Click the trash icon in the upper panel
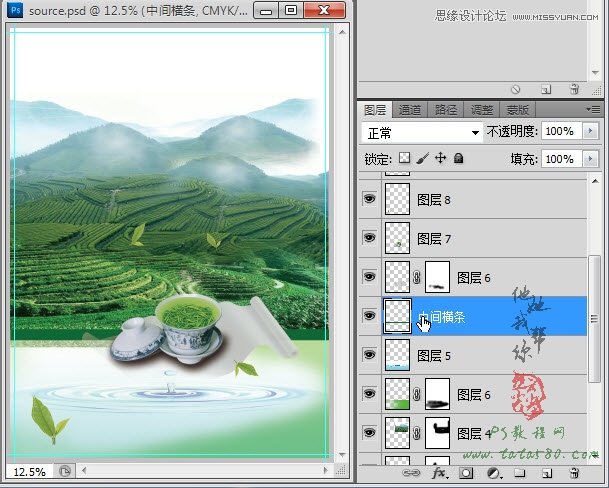 pos(574,89)
